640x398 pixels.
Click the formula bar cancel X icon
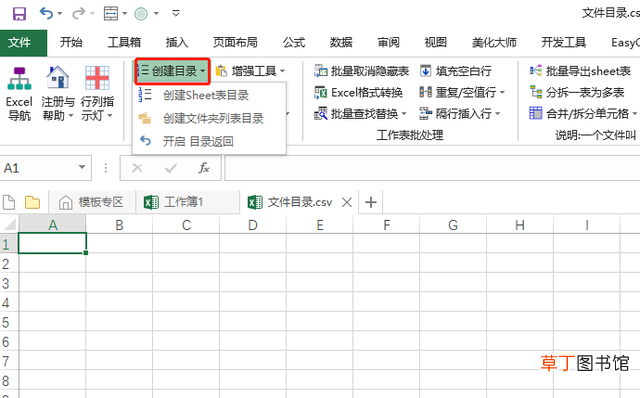pos(137,168)
